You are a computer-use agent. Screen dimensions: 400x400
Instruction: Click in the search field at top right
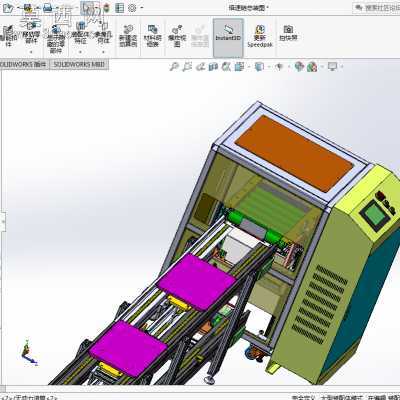click(377, 7)
